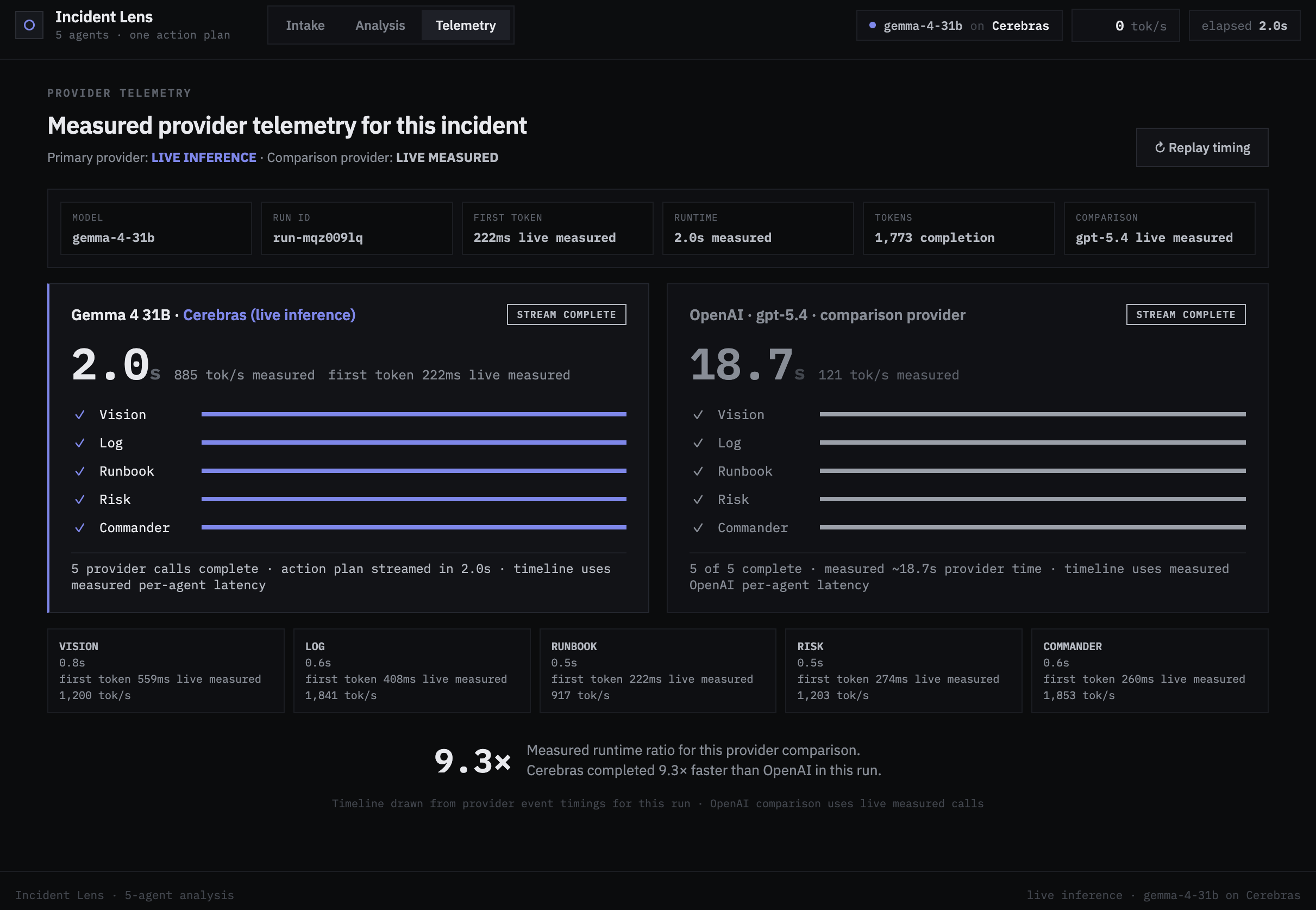Click the Cerebras (live inference) link text

[x=269, y=315]
